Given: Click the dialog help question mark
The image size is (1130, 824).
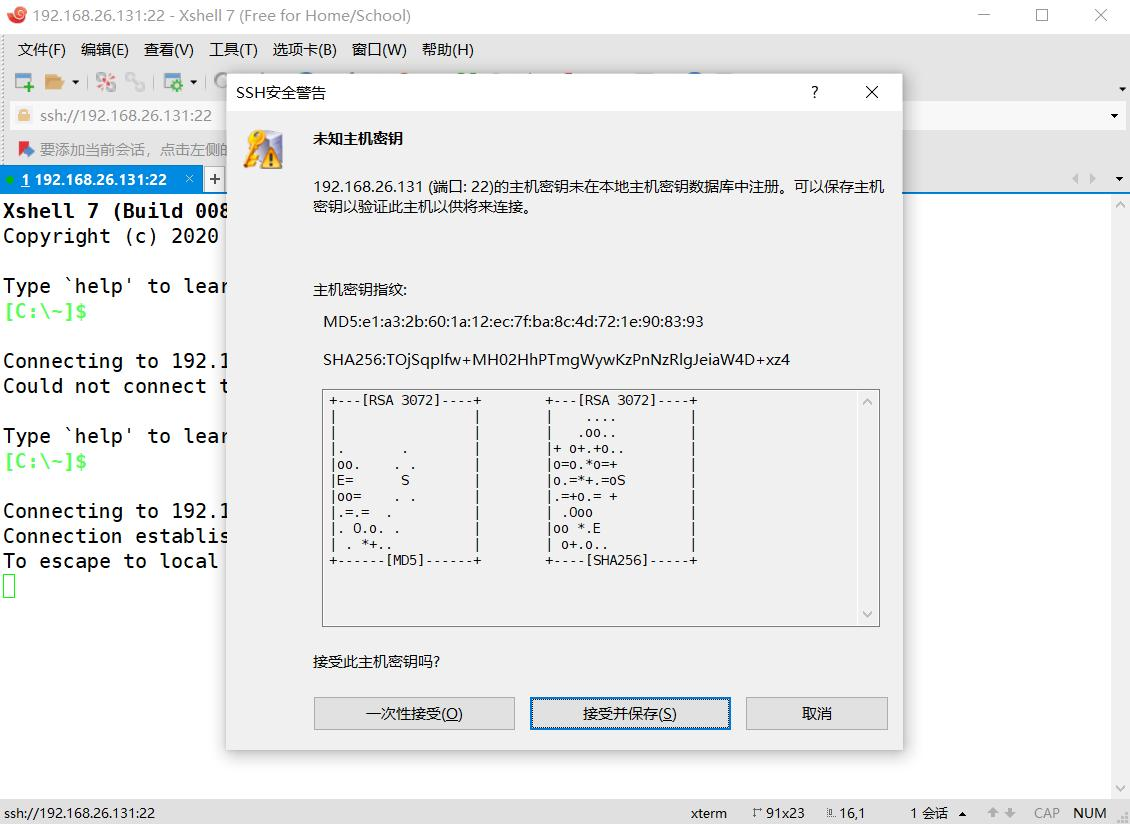Looking at the screenshot, I should (x=814, y=92).
